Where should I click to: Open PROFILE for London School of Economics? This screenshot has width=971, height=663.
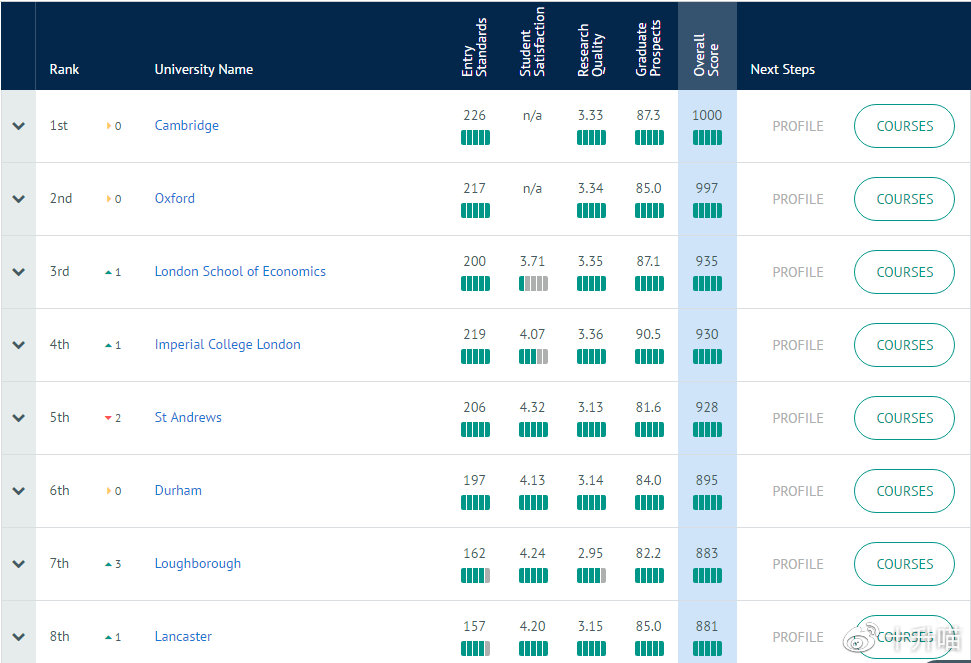798,272
